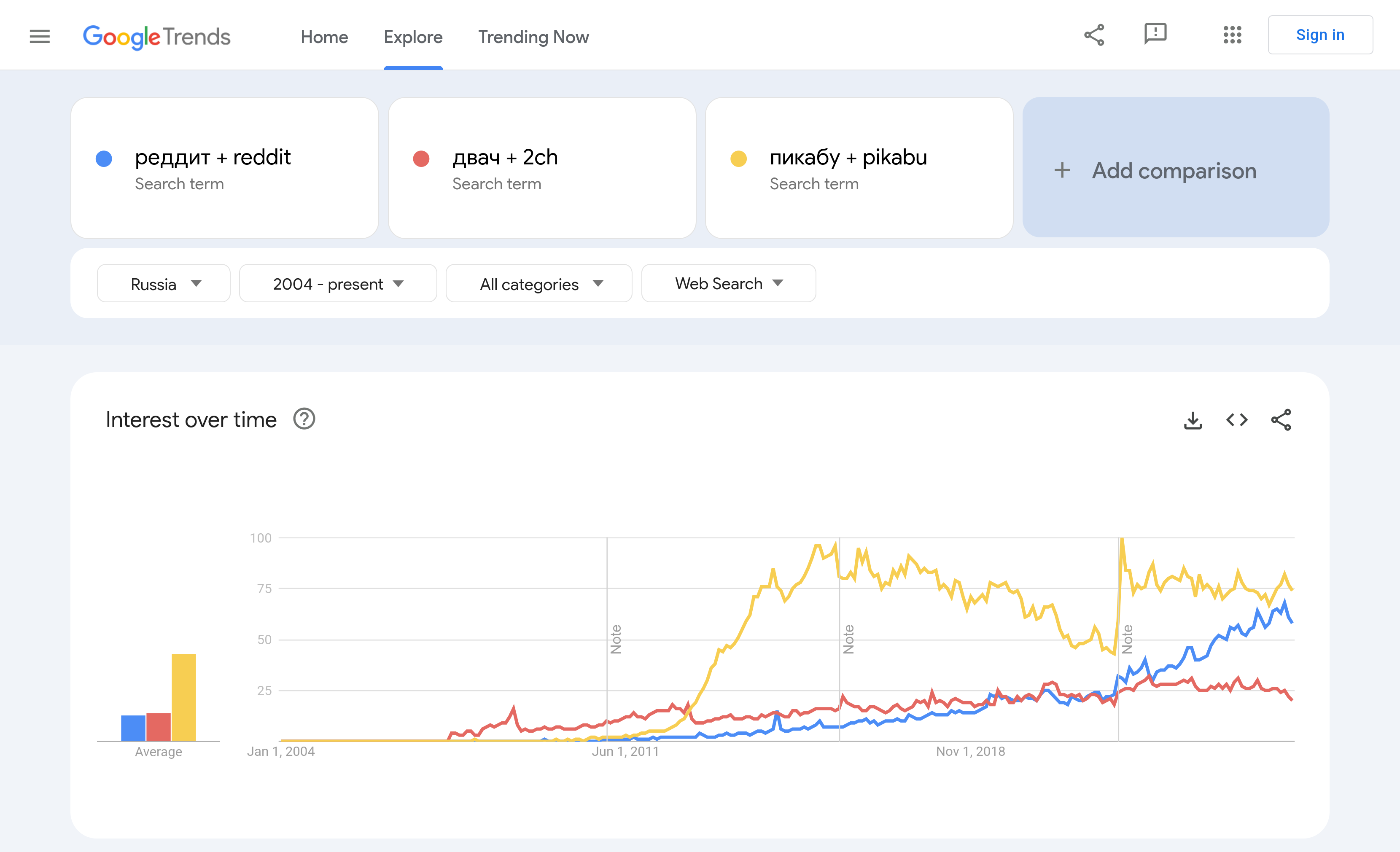1400x852 pixels.
Task: Expand the Russia region dropdown
Action: pos(164,283)
